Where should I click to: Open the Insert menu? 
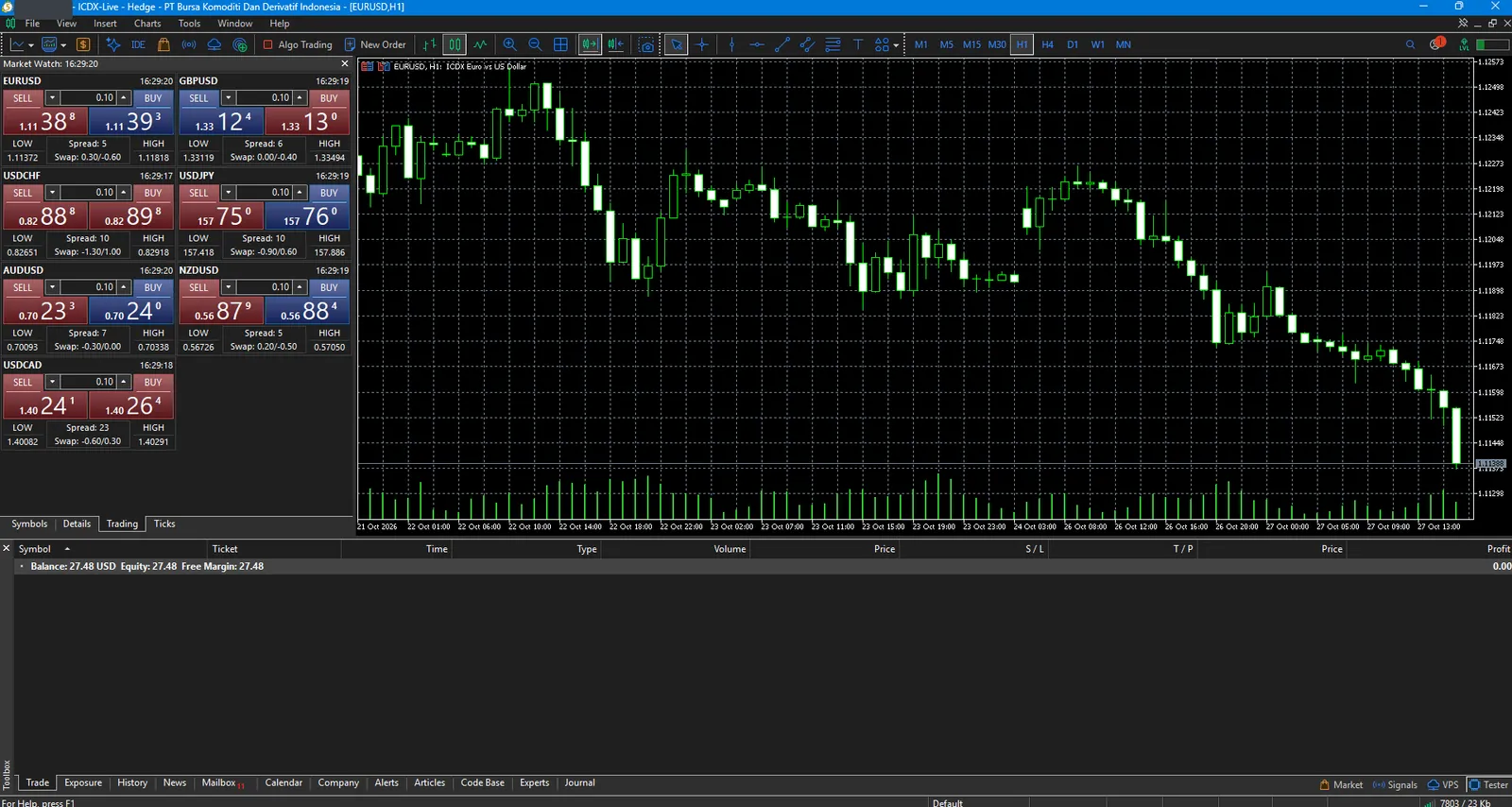click(105, 24)
